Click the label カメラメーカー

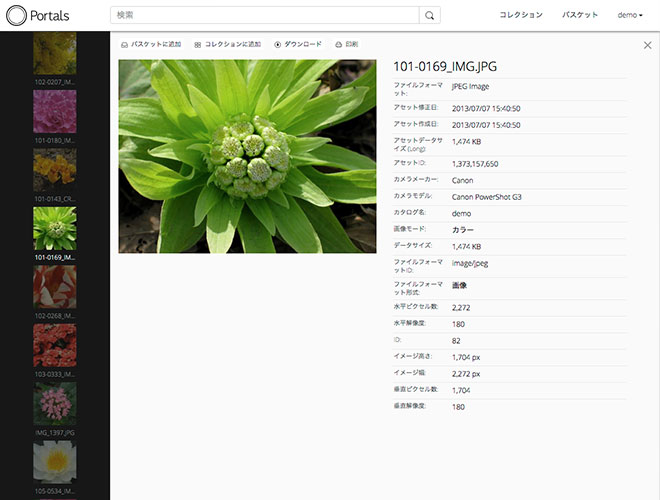click(x=415, y=179)
